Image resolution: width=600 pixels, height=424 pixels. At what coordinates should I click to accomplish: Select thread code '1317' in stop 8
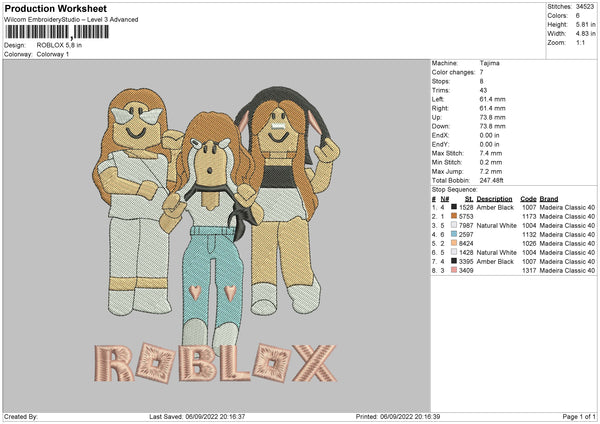click(529, 270)
